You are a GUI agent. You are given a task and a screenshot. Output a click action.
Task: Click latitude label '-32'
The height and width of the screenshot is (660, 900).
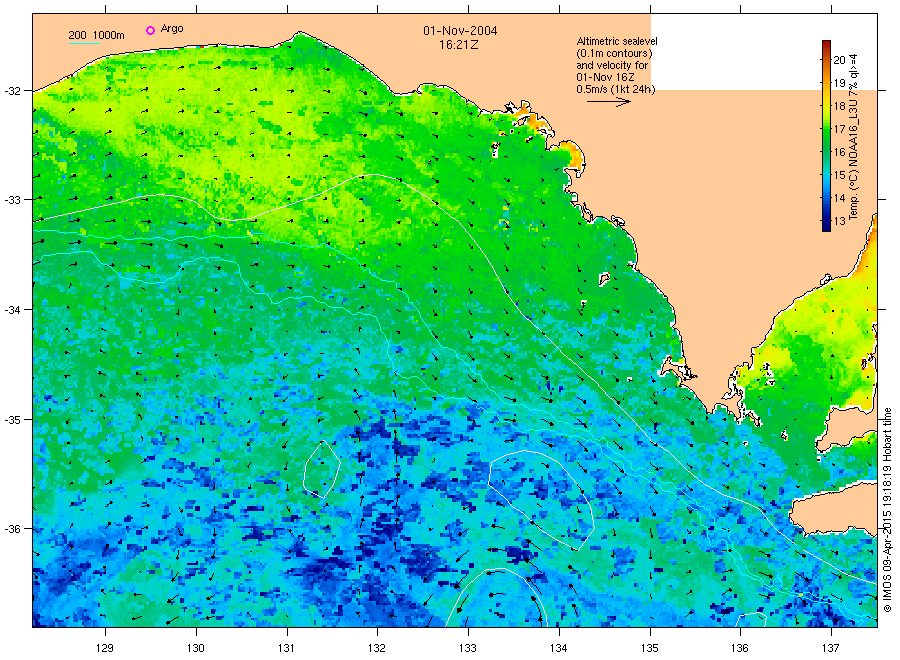tap(12, 91)
